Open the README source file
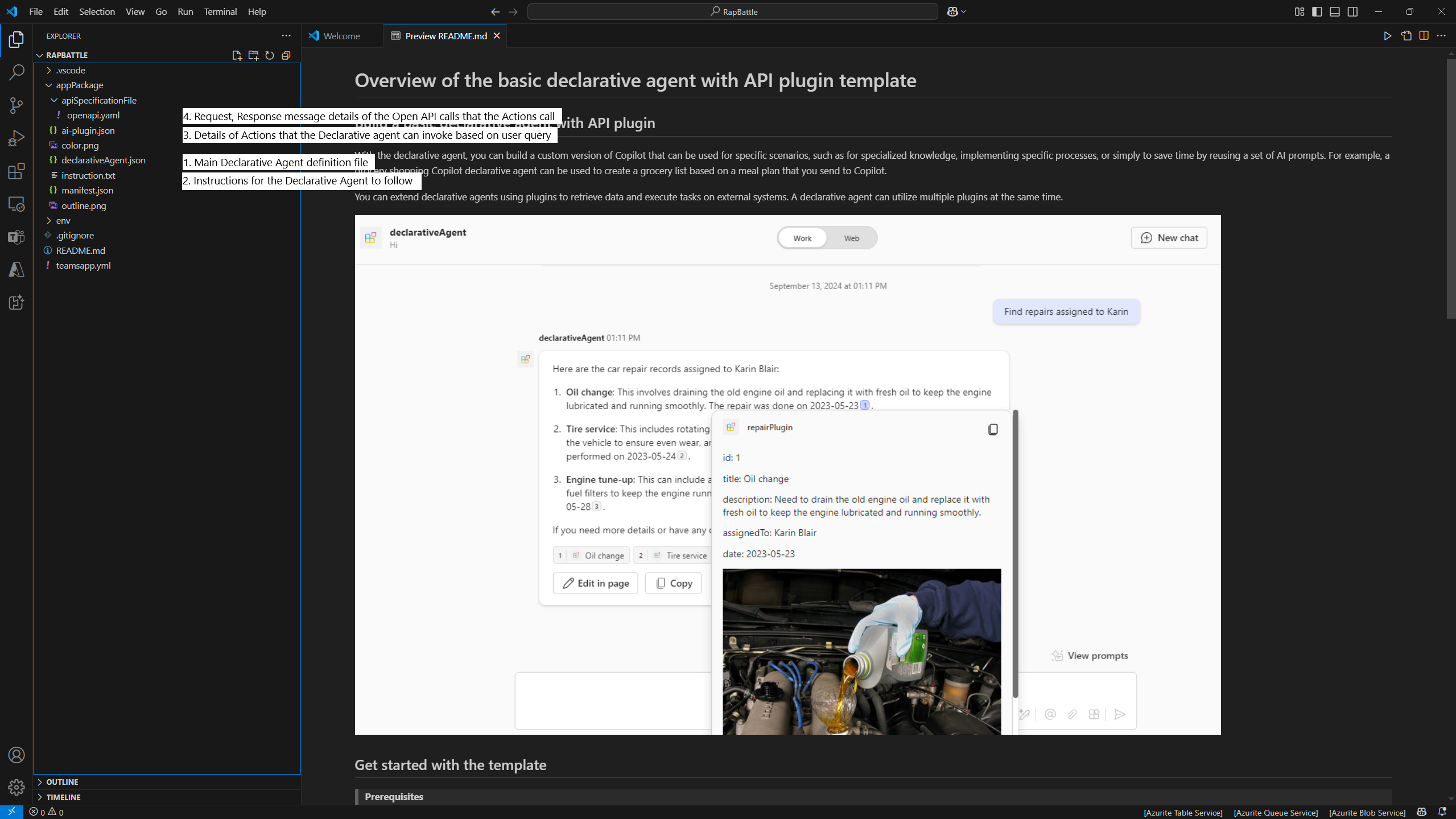The image size is (1456, 819). coord(1406,36)
